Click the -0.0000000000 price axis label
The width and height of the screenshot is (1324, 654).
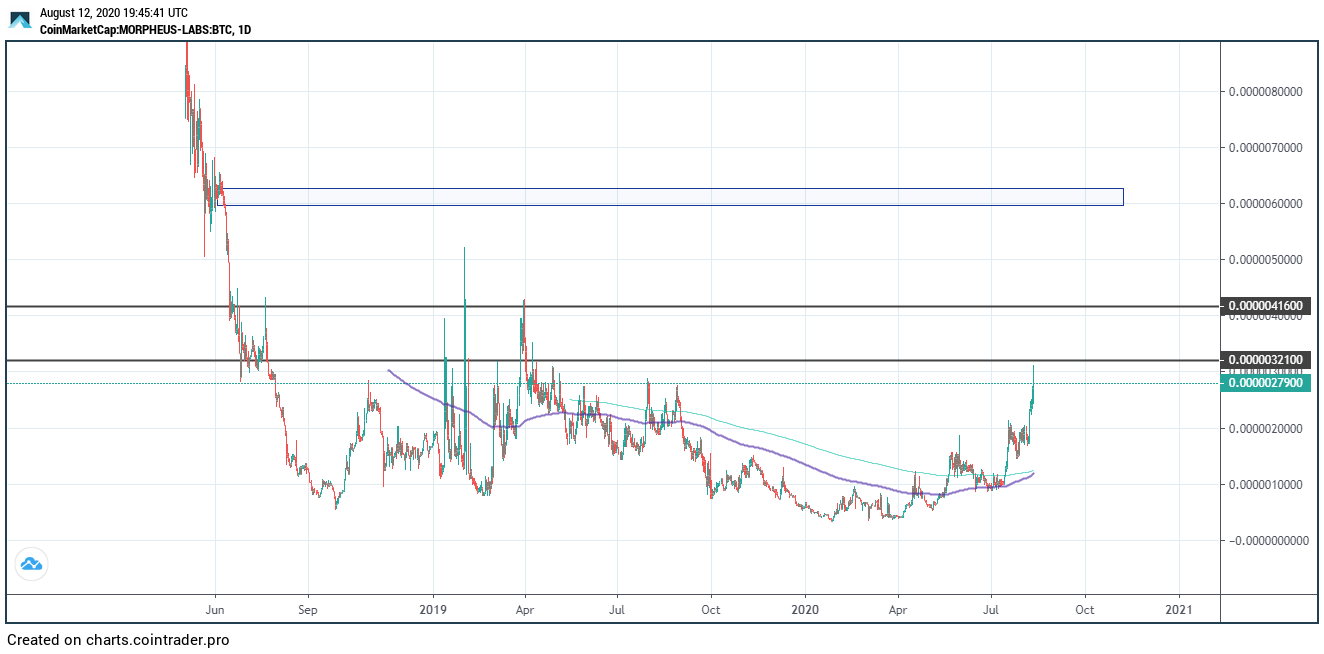[x=1265, y=541]
